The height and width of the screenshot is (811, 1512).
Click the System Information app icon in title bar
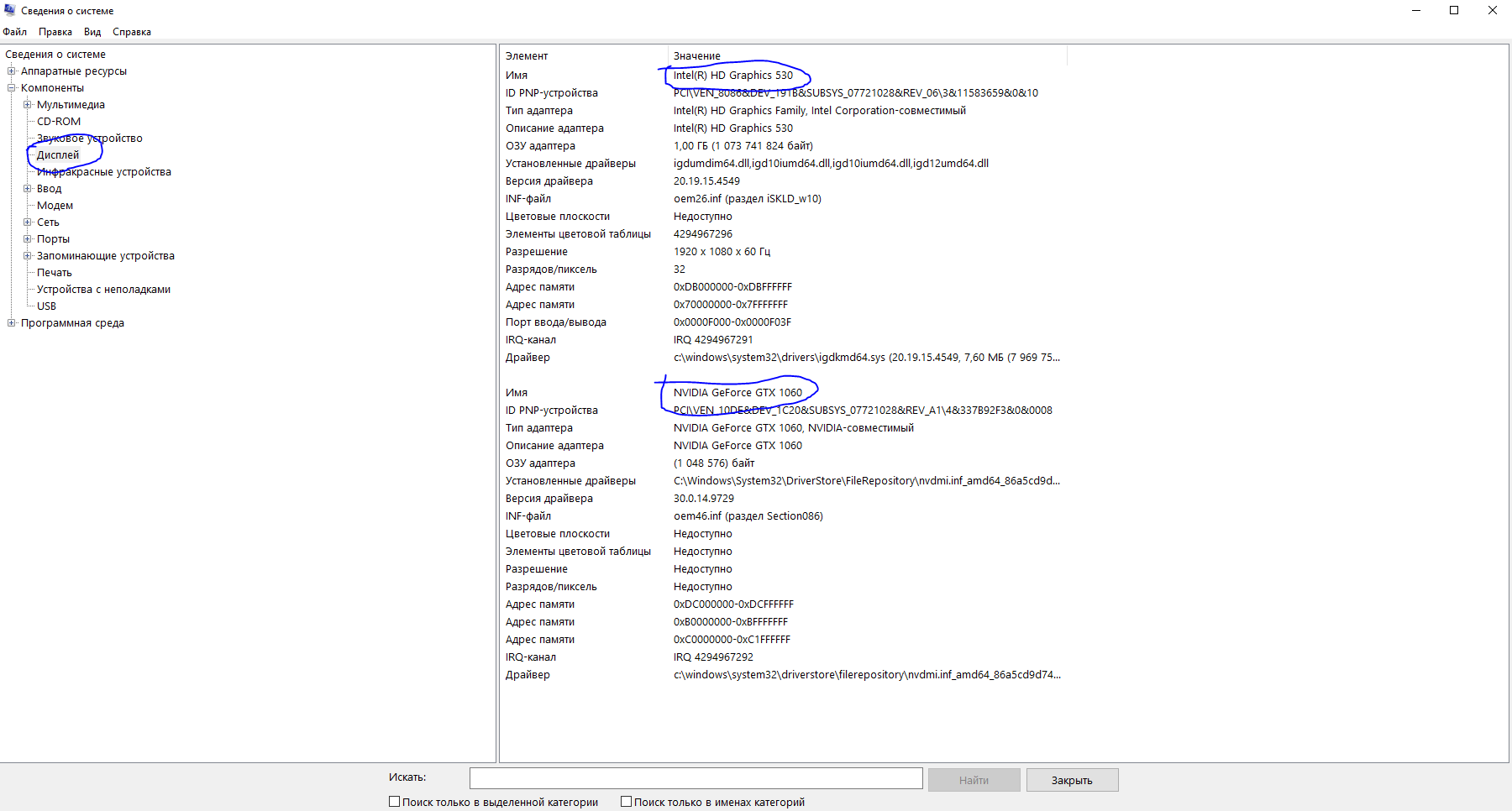10,10
